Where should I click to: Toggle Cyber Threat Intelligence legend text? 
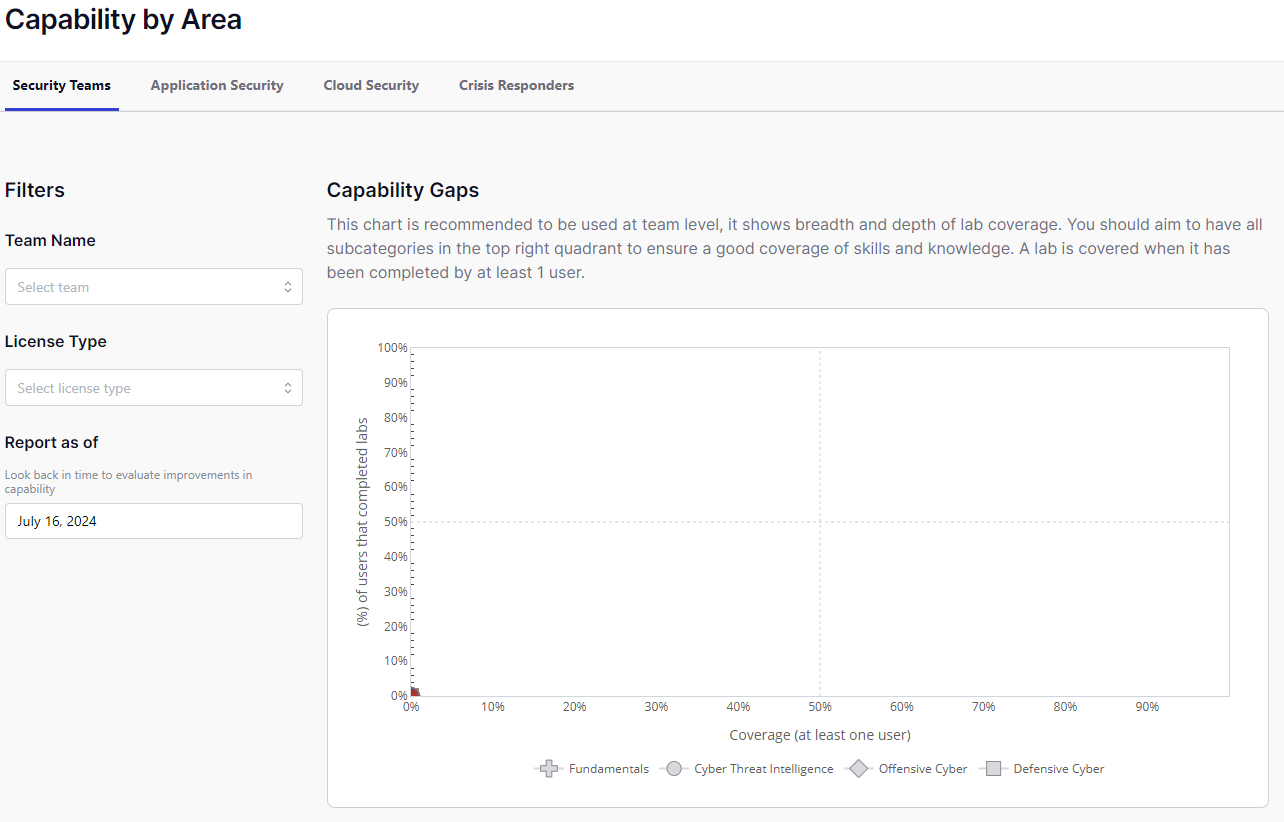[x=763, y=769]
